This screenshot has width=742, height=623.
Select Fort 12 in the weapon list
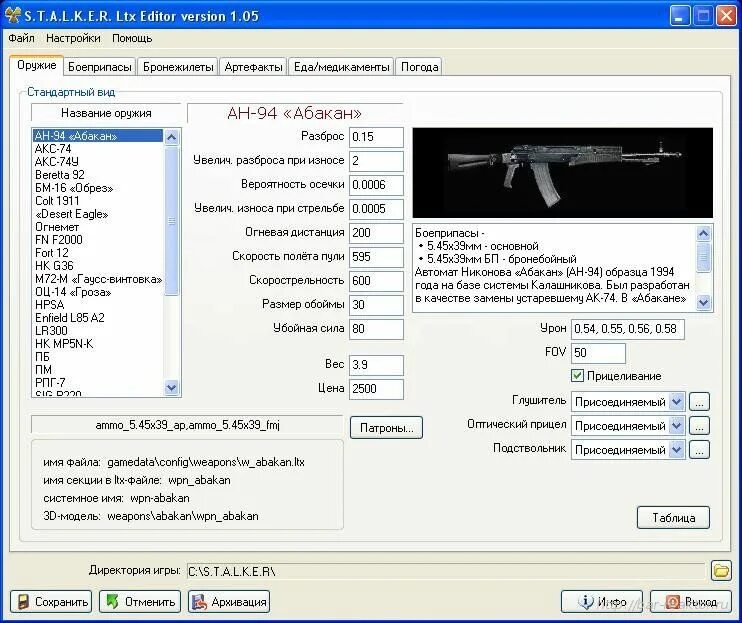[97, 253]
